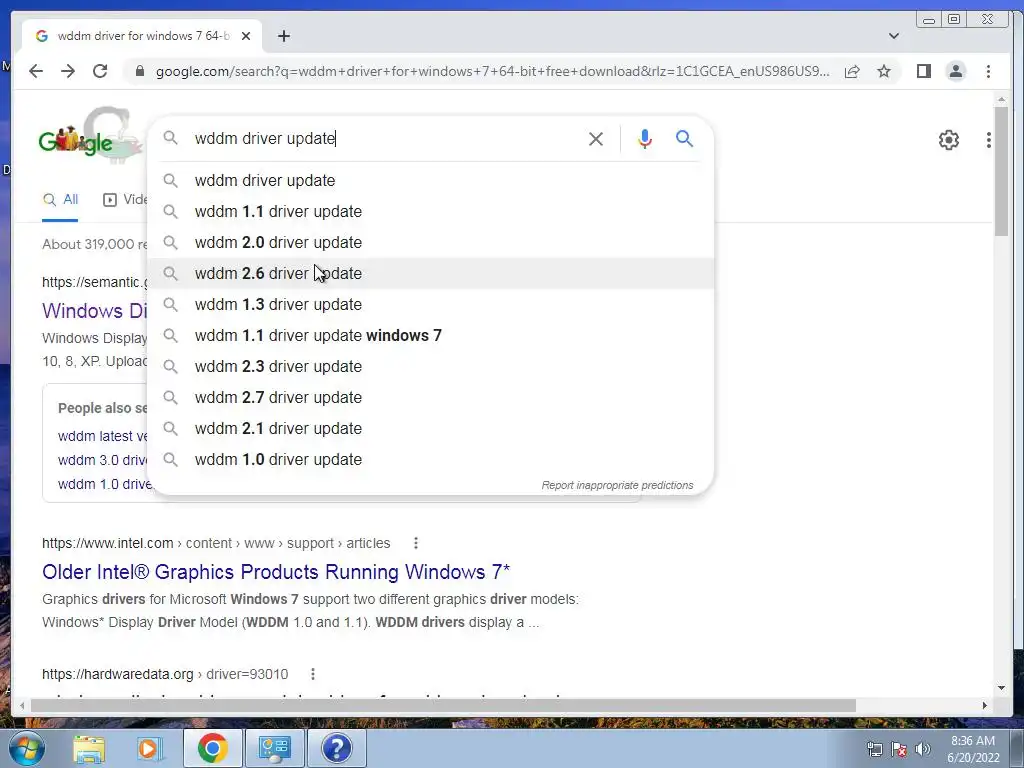
Task: Open the Windows Start menu
Action: click(26, 748)
